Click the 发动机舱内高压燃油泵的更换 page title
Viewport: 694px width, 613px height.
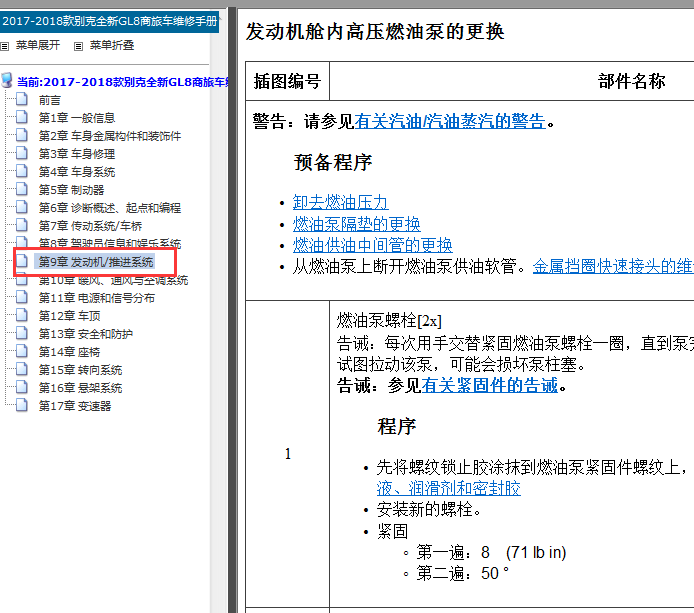pos(375,32)
